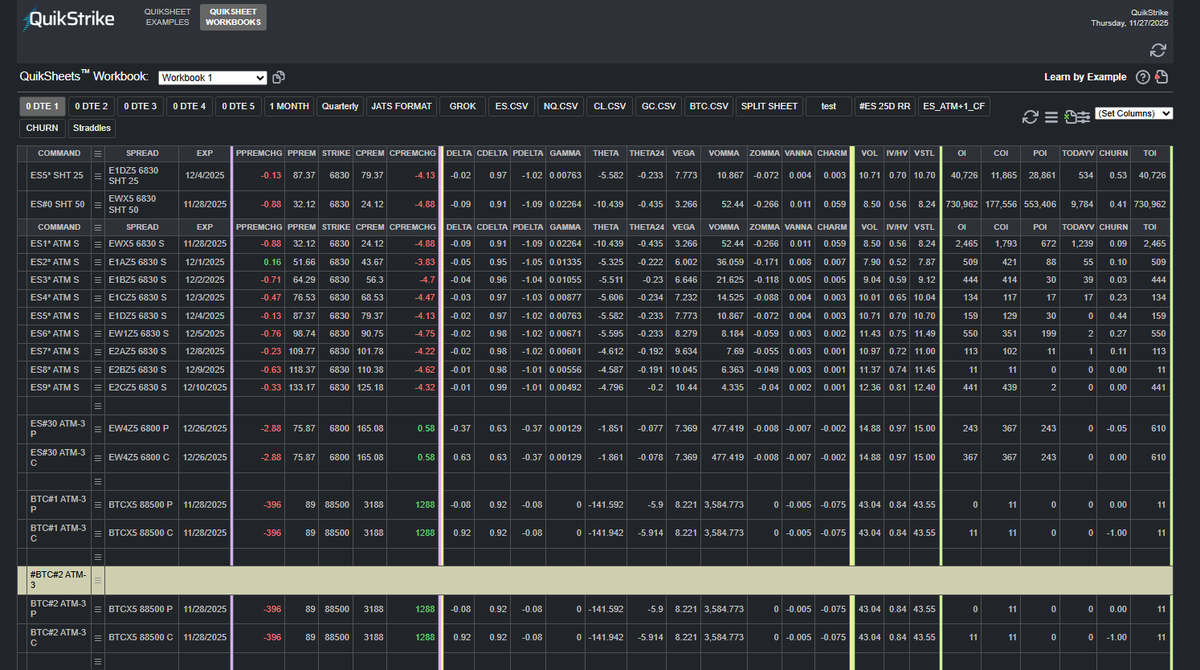The image size is (1200, 670).
Task: Open the GROK sheet tab
Action: (x=463, y=106)
